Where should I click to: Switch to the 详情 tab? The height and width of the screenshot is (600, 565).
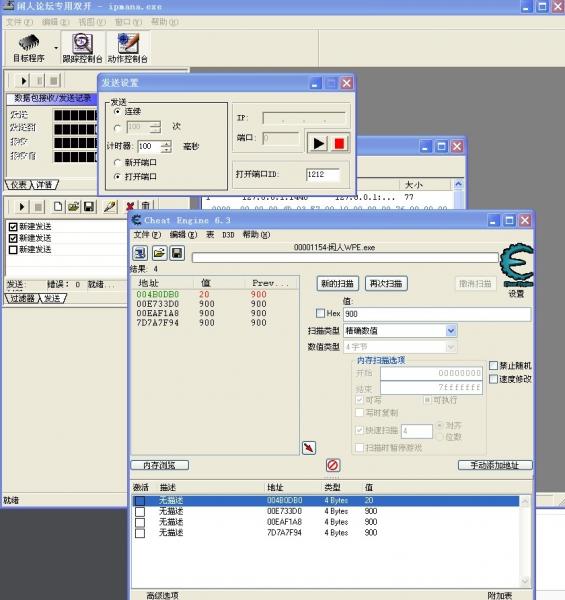(x=44, y=185)
